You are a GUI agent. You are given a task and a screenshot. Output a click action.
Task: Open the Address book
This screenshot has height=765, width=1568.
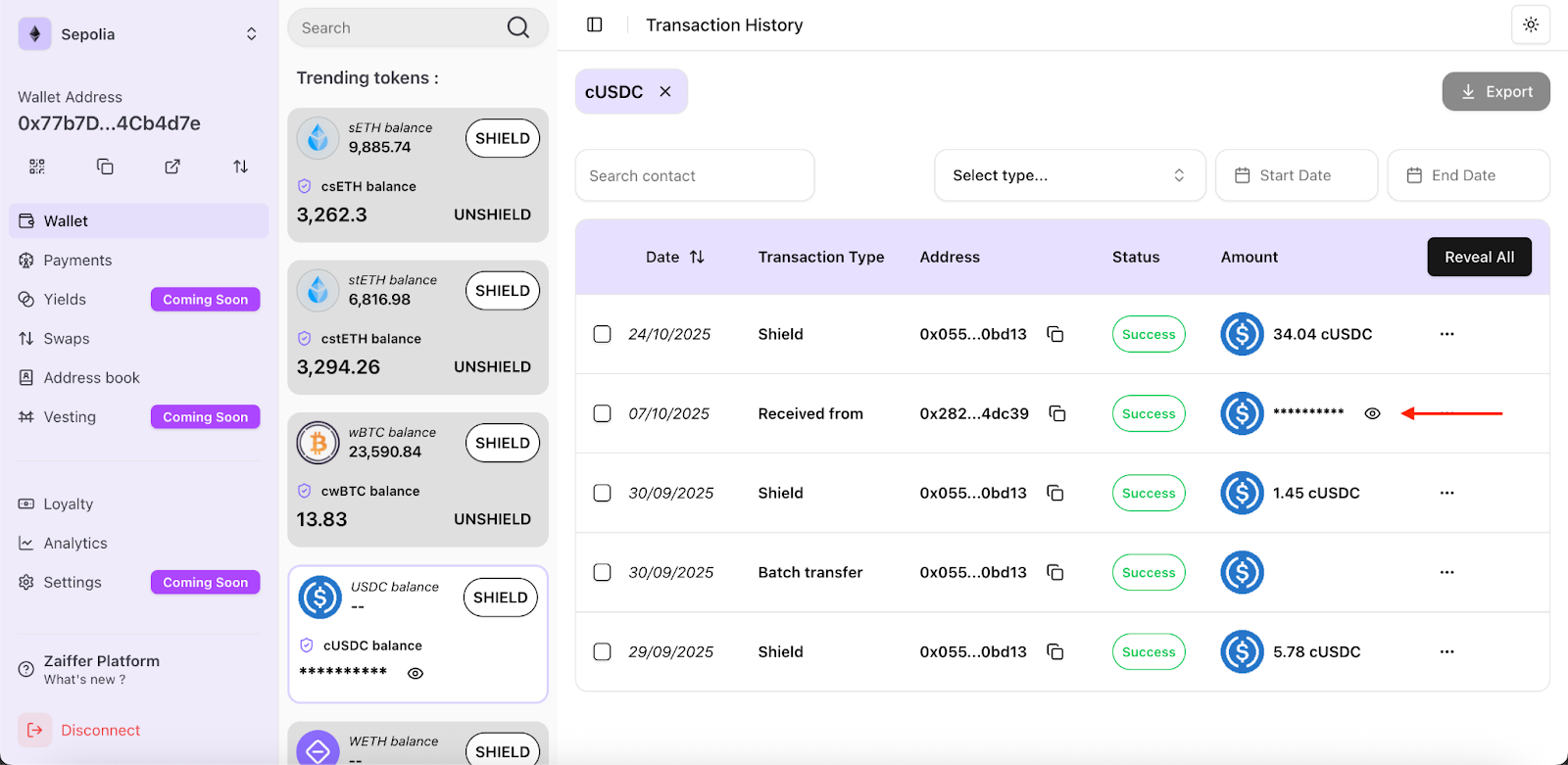coord(138,378)
